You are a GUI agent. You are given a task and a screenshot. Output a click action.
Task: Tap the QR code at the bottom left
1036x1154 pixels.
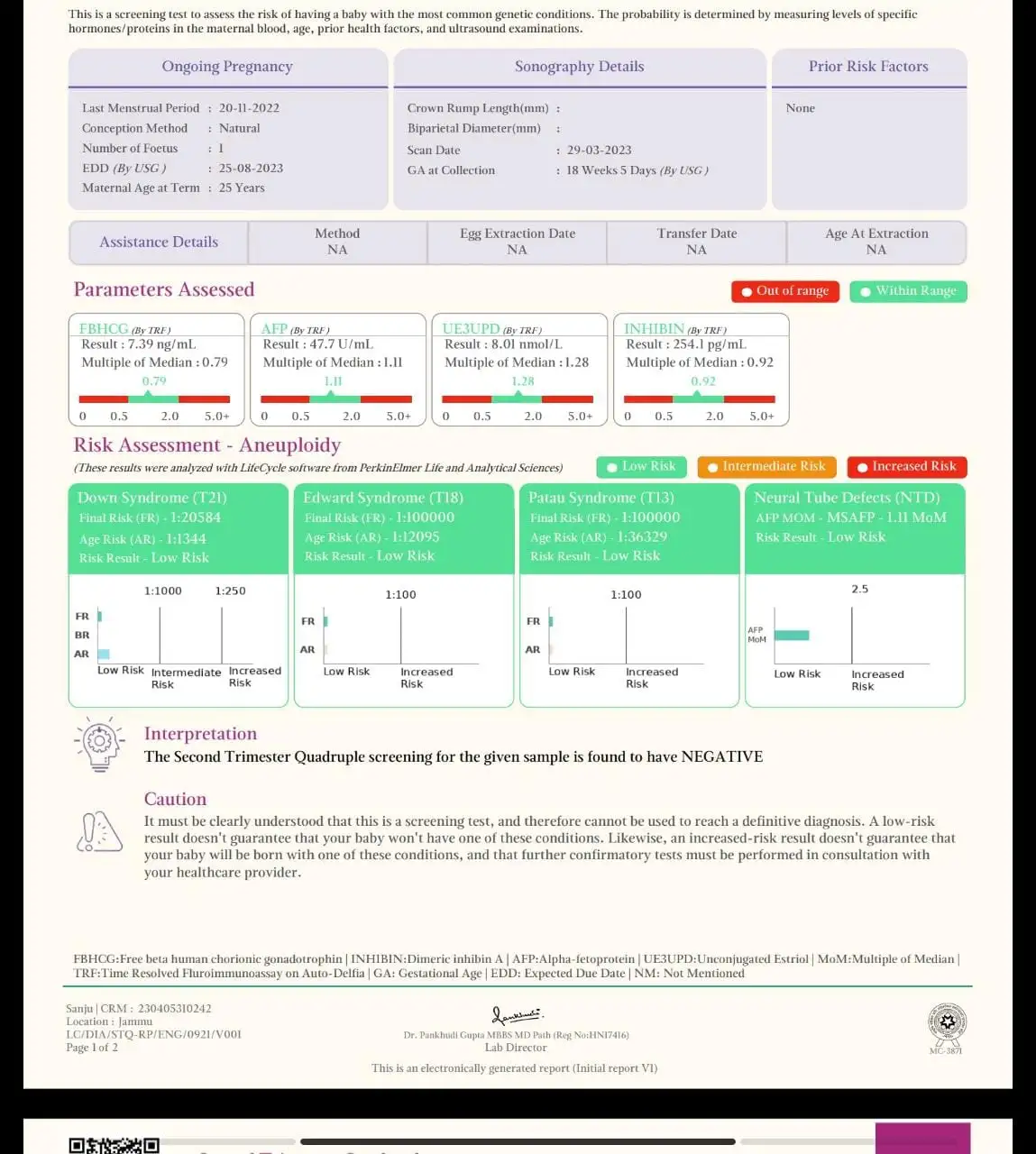[x=114, y=1145]
